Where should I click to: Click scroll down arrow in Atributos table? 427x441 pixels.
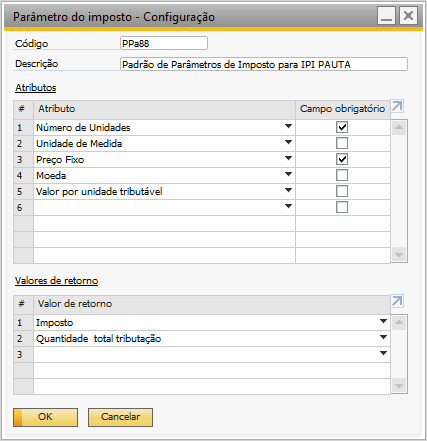(x=399, y=255)
